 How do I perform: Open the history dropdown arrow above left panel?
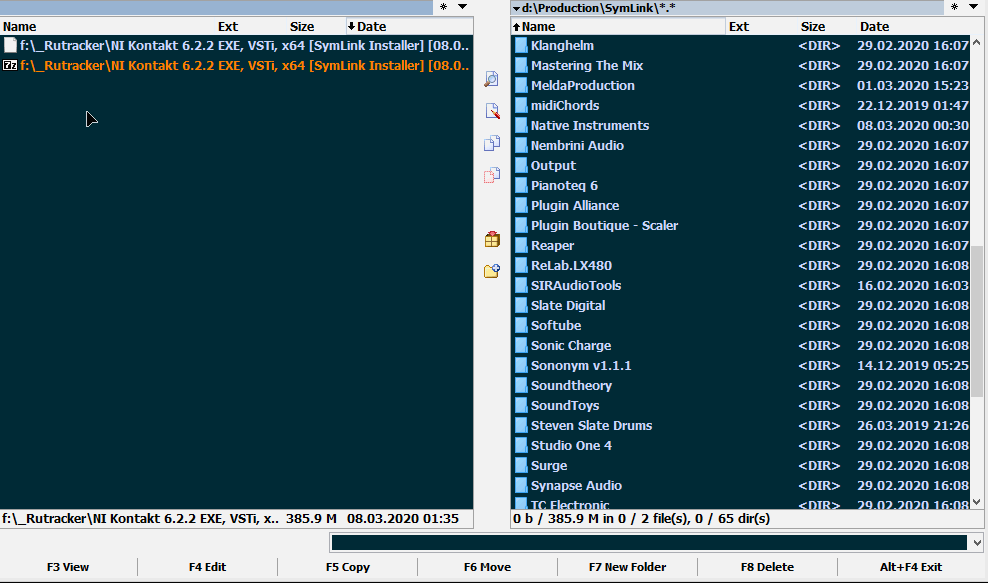tap(462, 7)
